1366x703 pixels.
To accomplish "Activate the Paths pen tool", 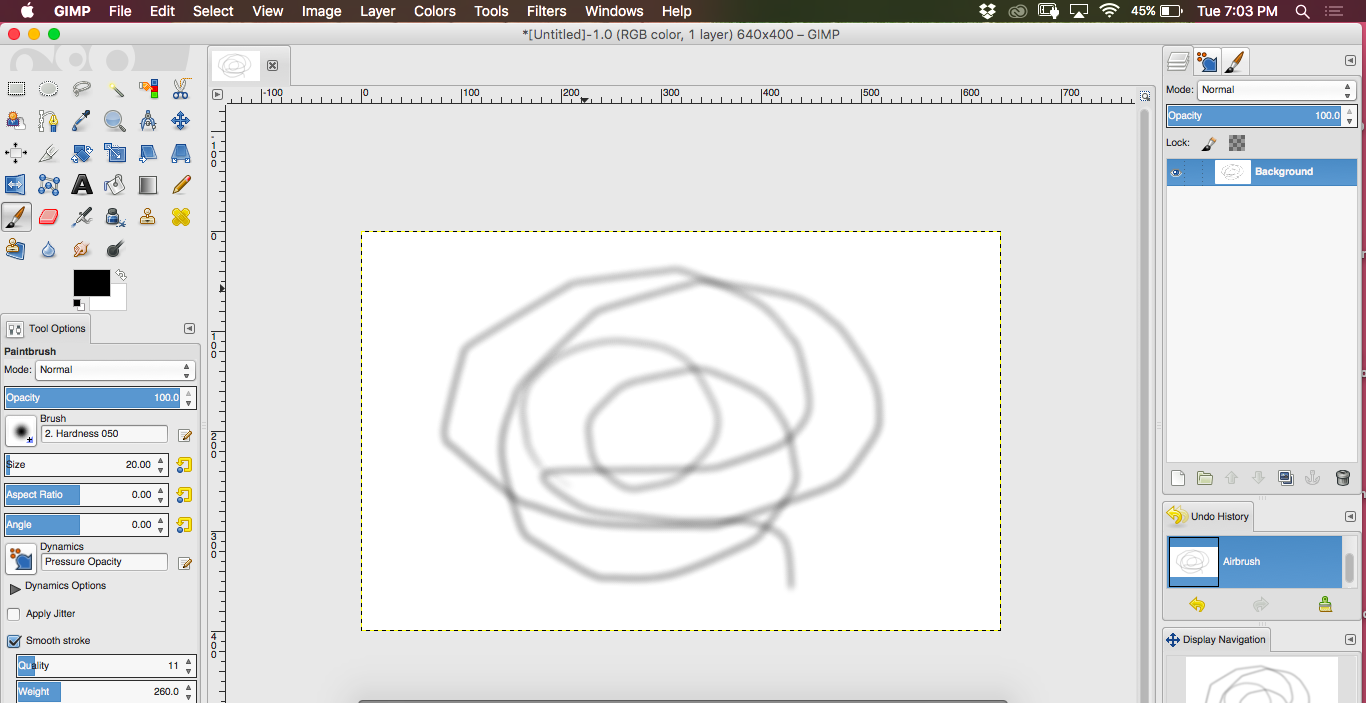I will pyautogui.click(x=49, y=121).
